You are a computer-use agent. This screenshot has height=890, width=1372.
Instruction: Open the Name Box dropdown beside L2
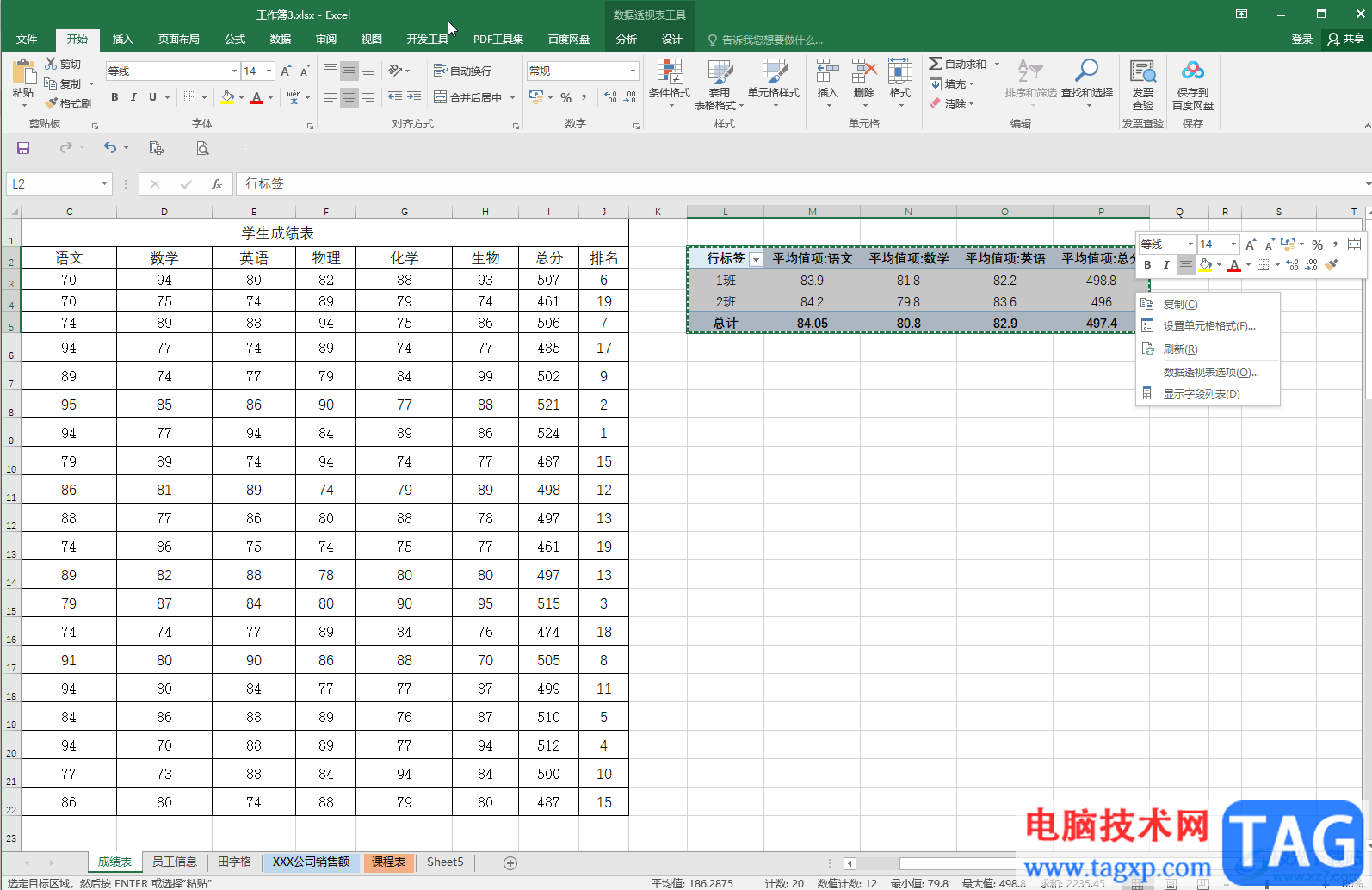click(x=104, y=183)
